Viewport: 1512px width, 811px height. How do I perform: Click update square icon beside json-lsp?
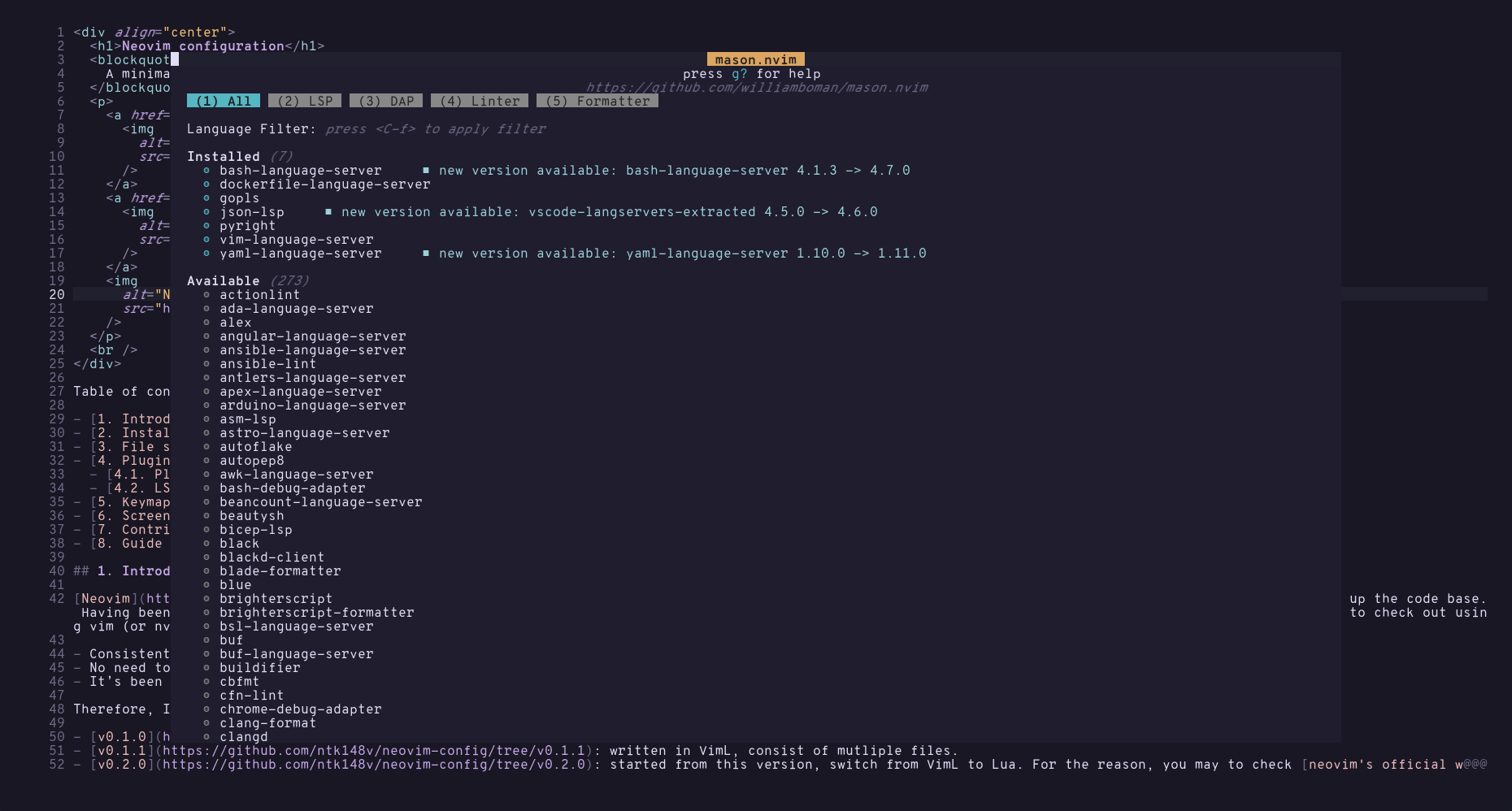tap(328, 212)
